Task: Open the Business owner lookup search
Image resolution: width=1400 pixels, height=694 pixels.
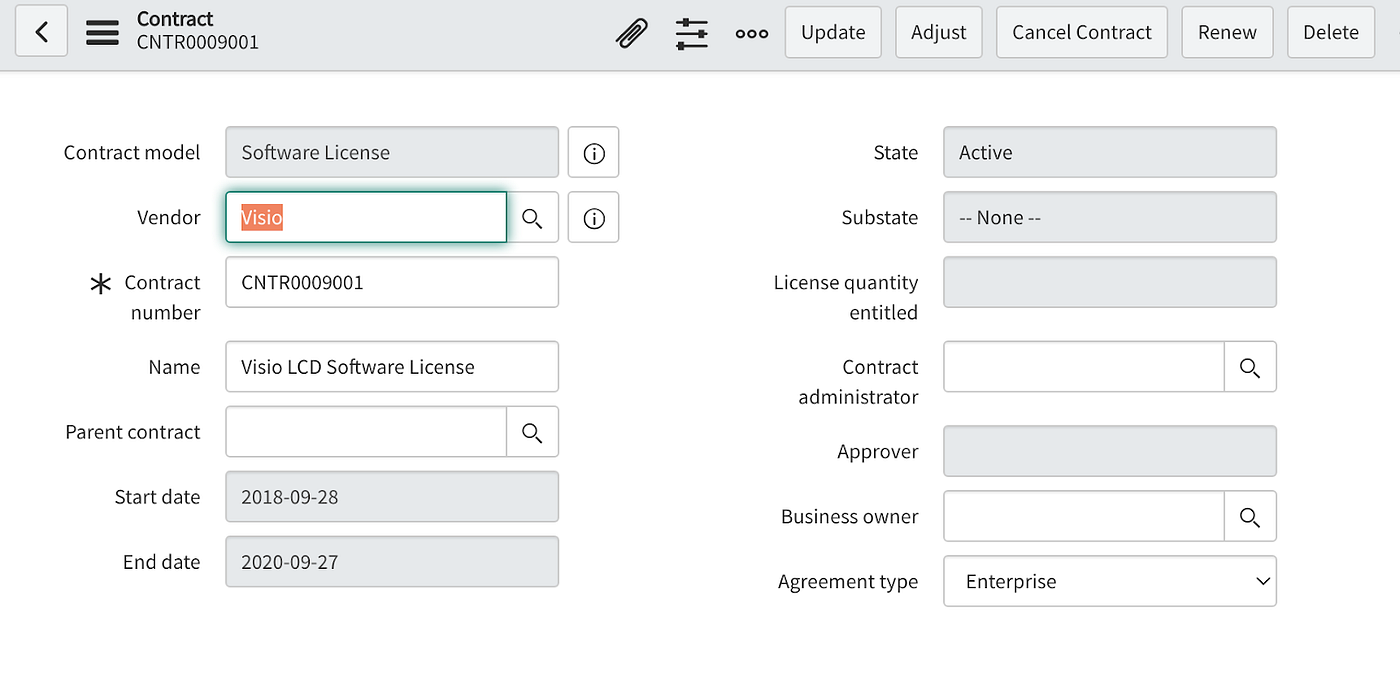Action: (1249, 516)
